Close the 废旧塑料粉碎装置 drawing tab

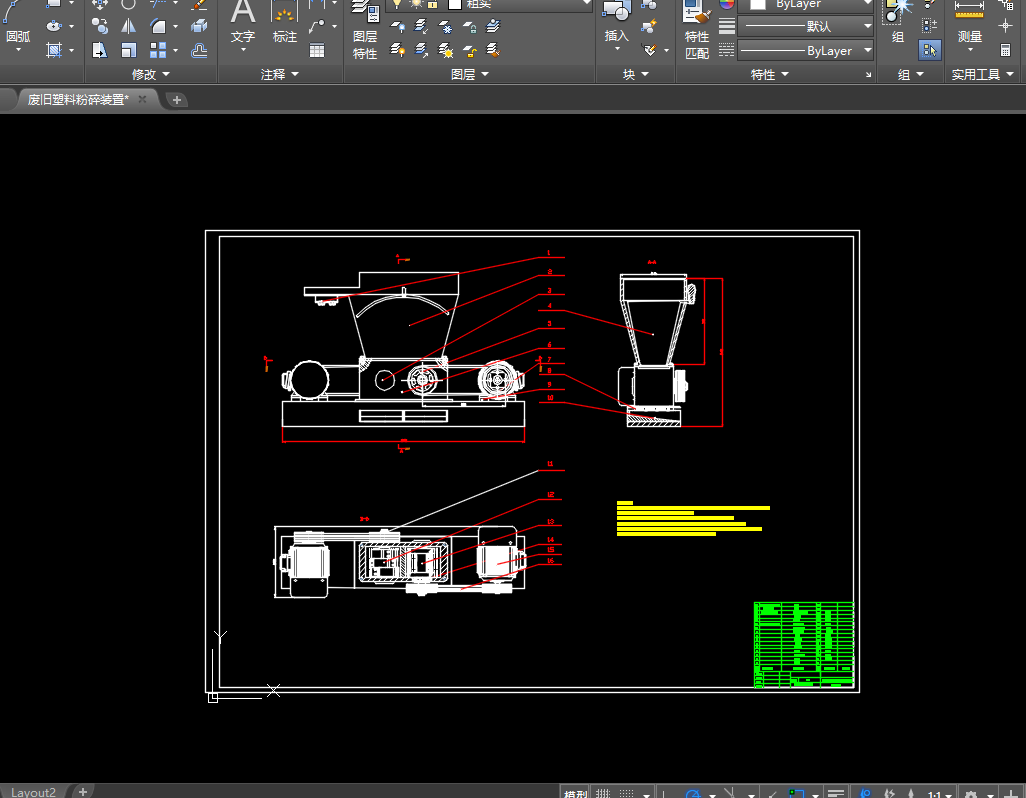tap(142, 99)
